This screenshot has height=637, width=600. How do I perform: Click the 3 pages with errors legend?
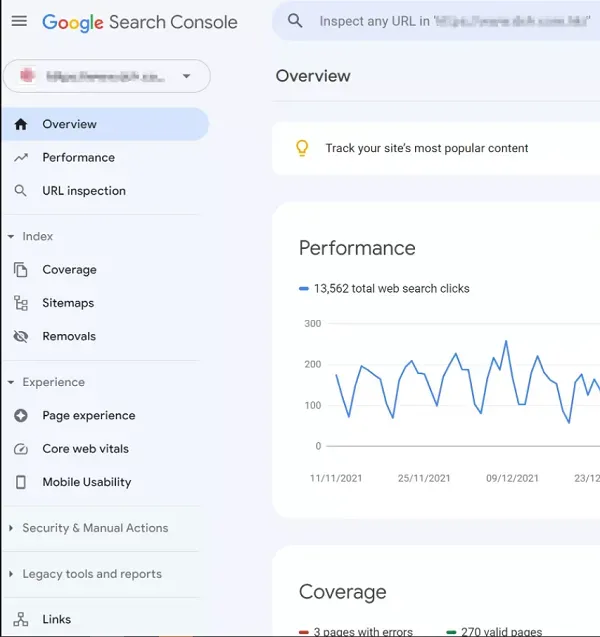pyautogui.click(x=356, y=631)
